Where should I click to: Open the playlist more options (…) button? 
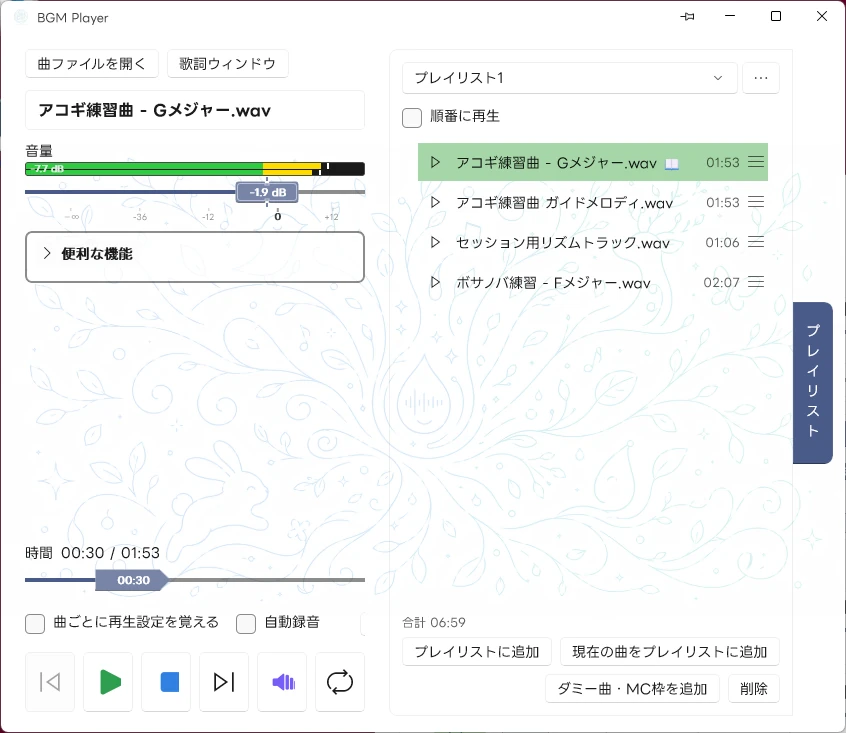(761, 78)
